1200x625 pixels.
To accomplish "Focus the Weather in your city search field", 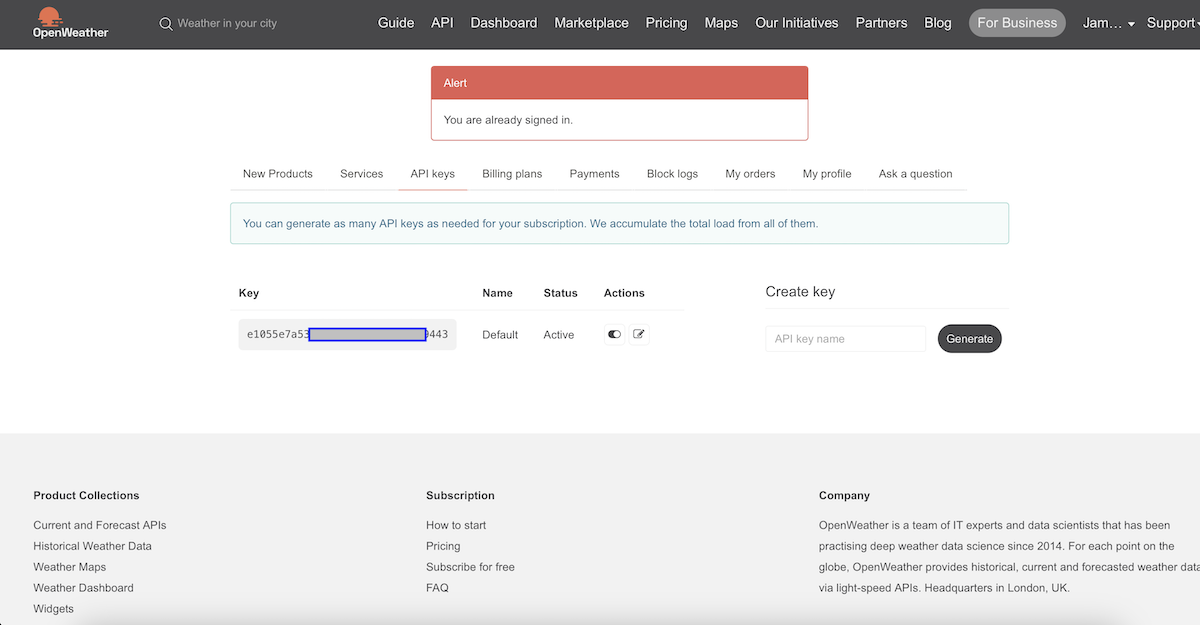I will pyautogui.click(x=227, y=23).
